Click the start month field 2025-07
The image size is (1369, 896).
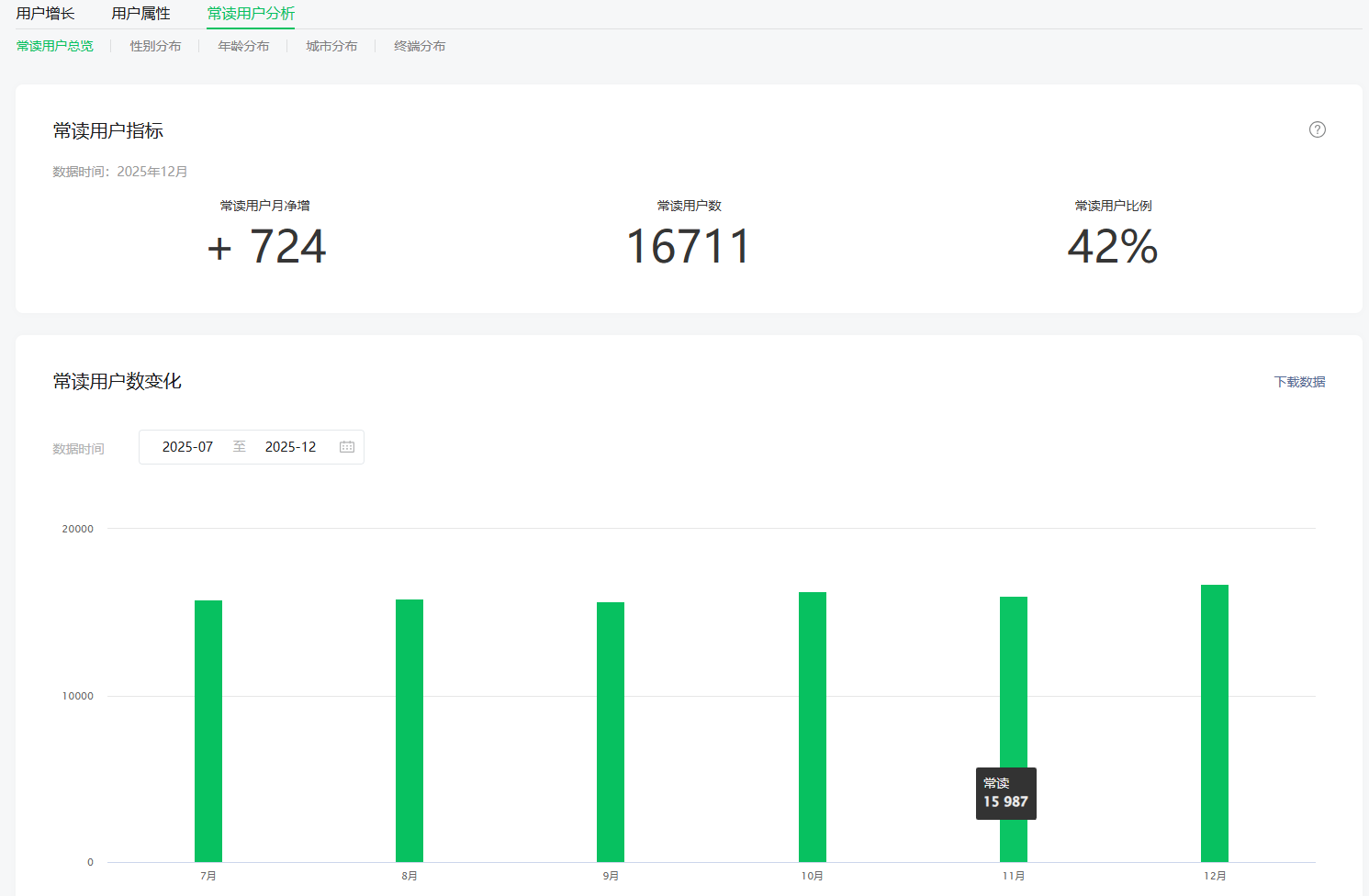(187, 447)
